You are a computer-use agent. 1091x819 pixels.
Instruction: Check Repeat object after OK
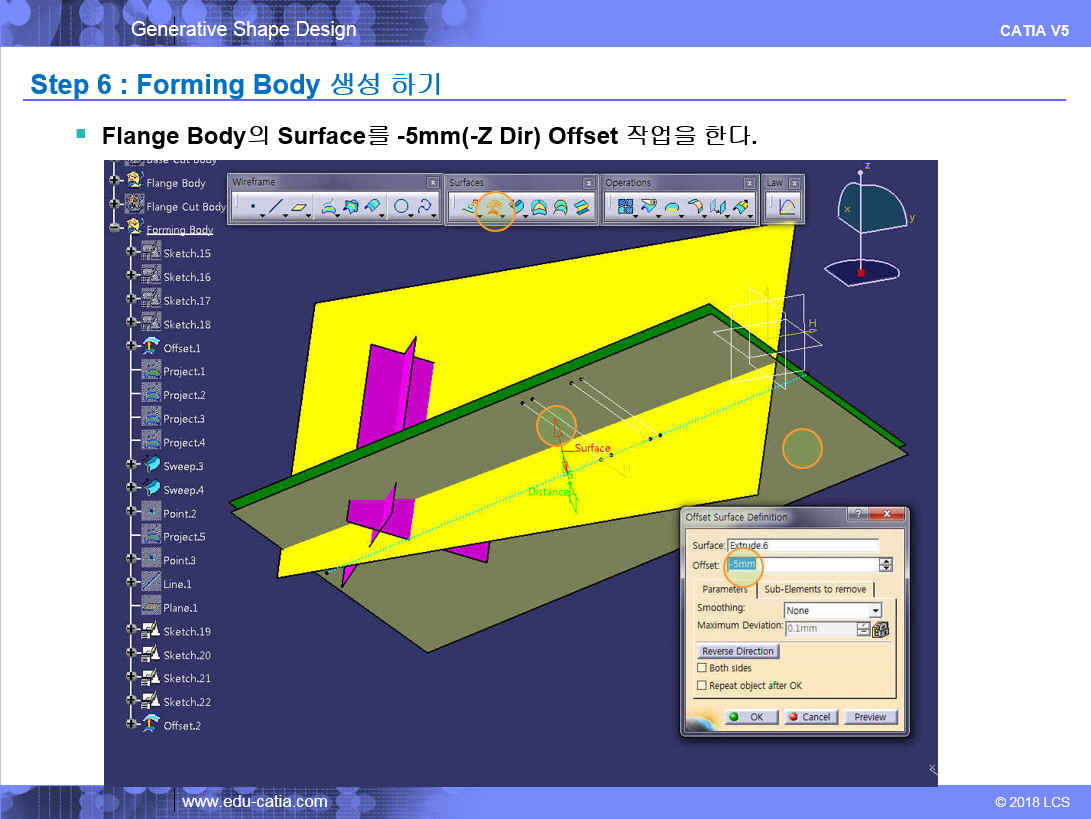tap(702, 686)
